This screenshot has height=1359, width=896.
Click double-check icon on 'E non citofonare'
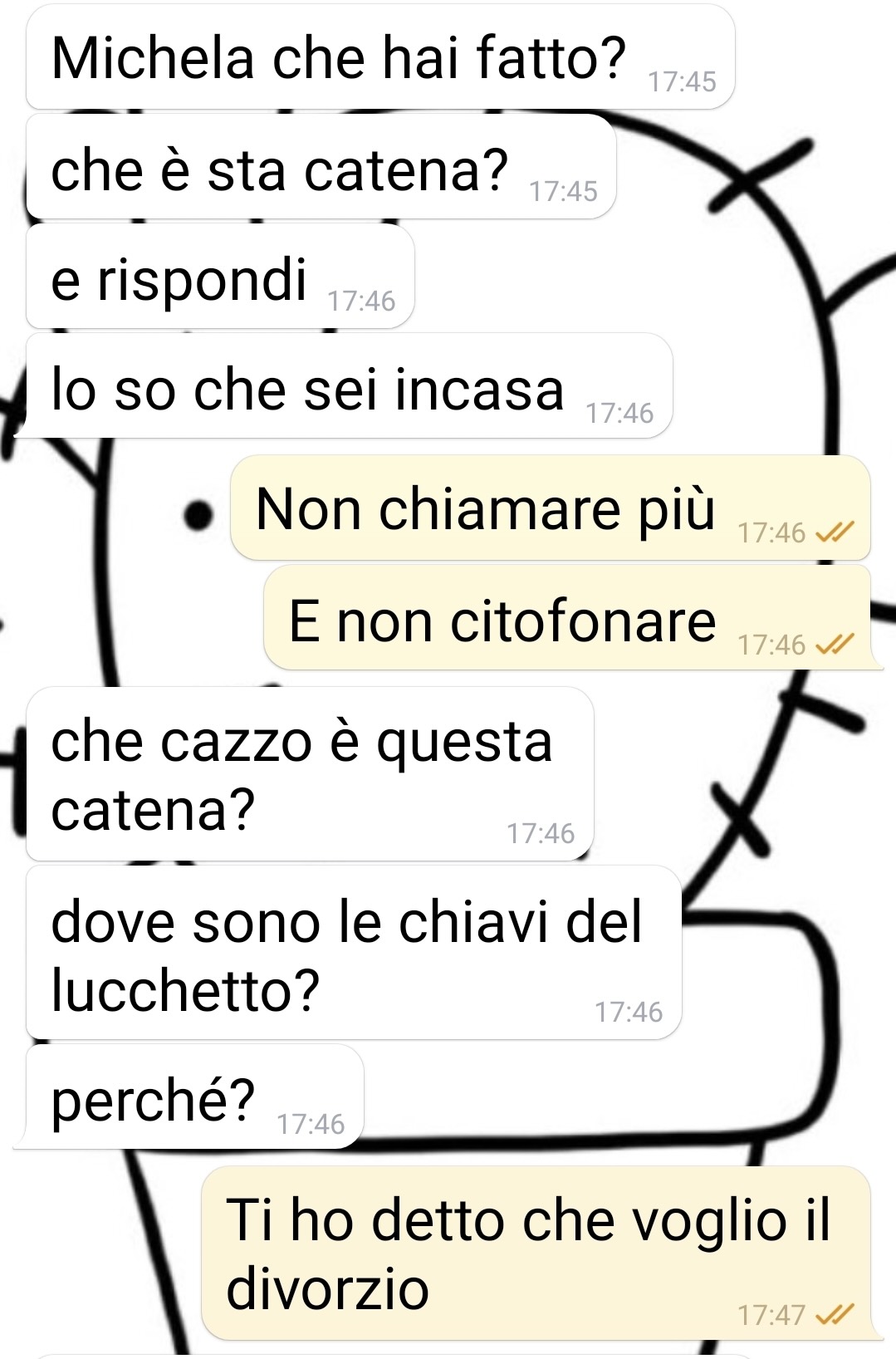[835, 644]
